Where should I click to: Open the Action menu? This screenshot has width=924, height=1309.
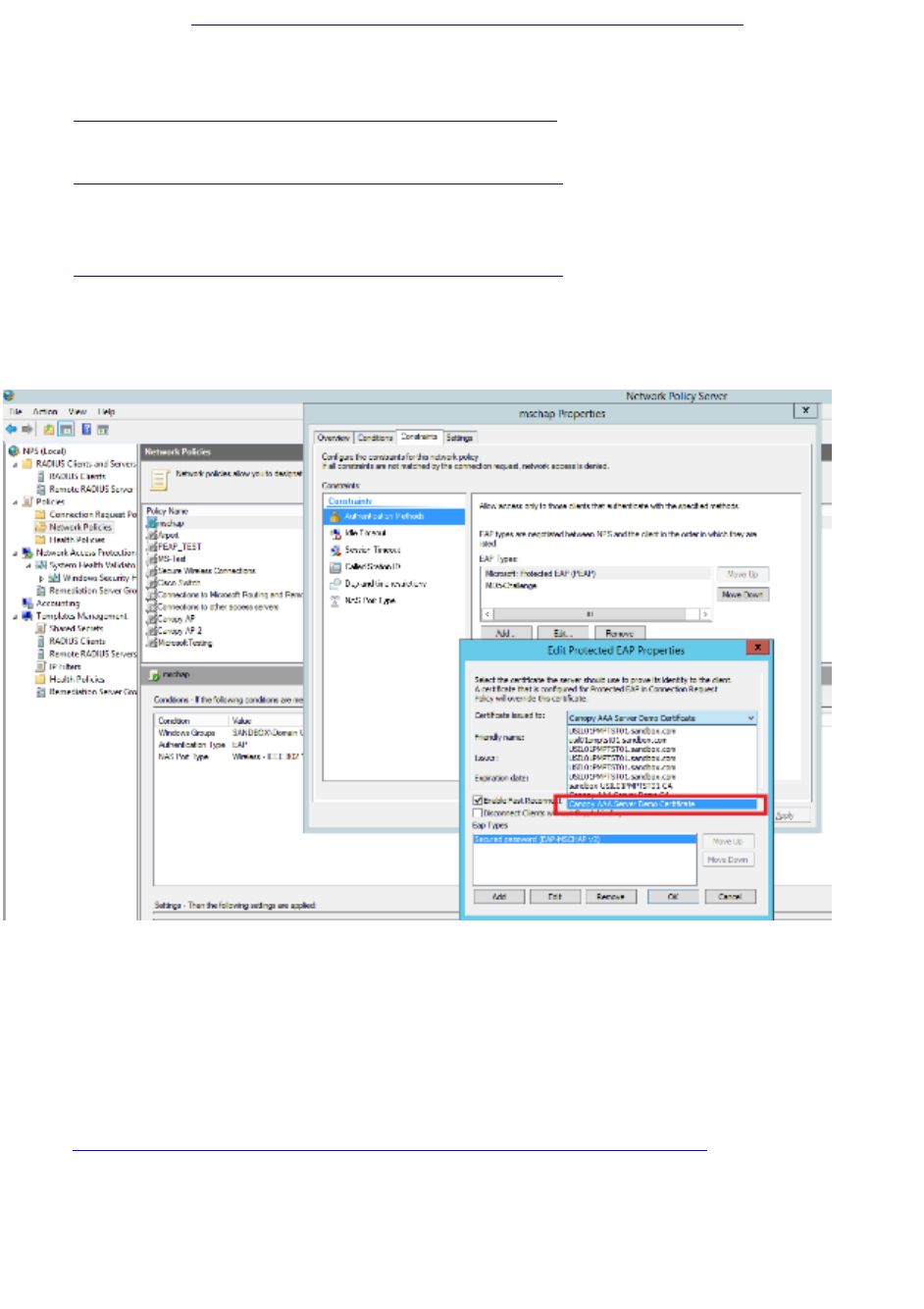pyautogui.click(x=45, y=412)
